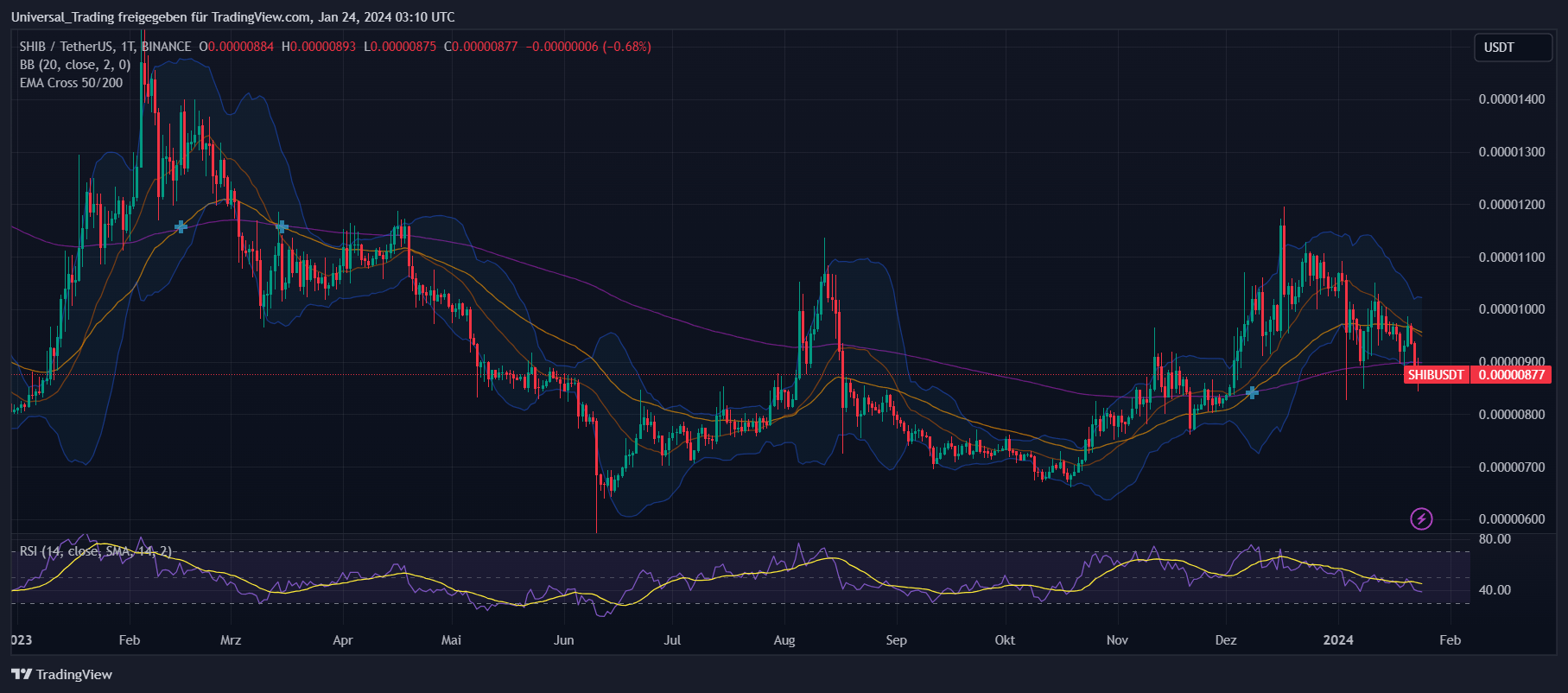Click the −0.68% change value in the legend
Image resolution: width=1568 pixels, height=693 pixels.
[626, 47]
